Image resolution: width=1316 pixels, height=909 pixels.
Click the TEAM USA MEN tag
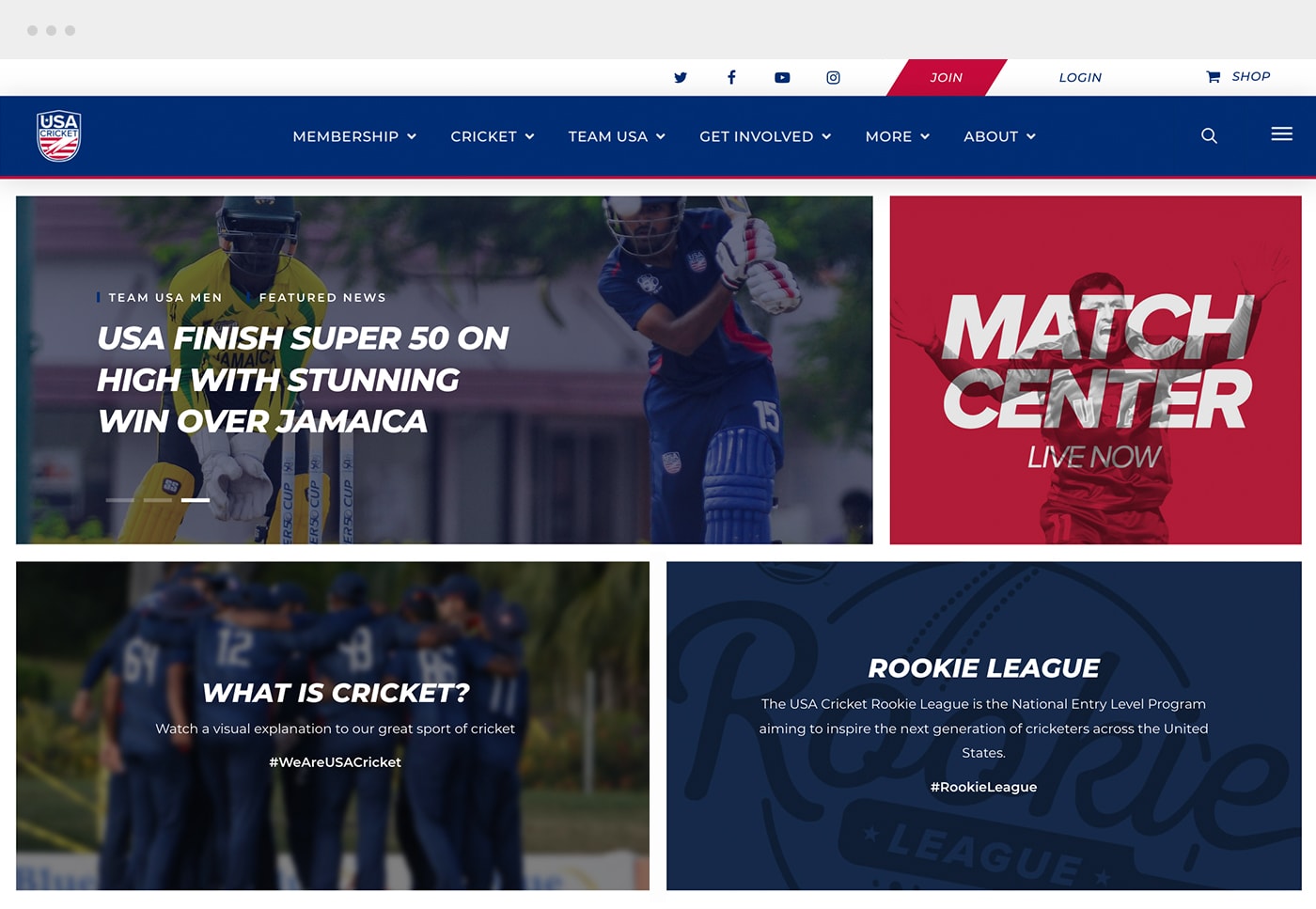point(165,297)
